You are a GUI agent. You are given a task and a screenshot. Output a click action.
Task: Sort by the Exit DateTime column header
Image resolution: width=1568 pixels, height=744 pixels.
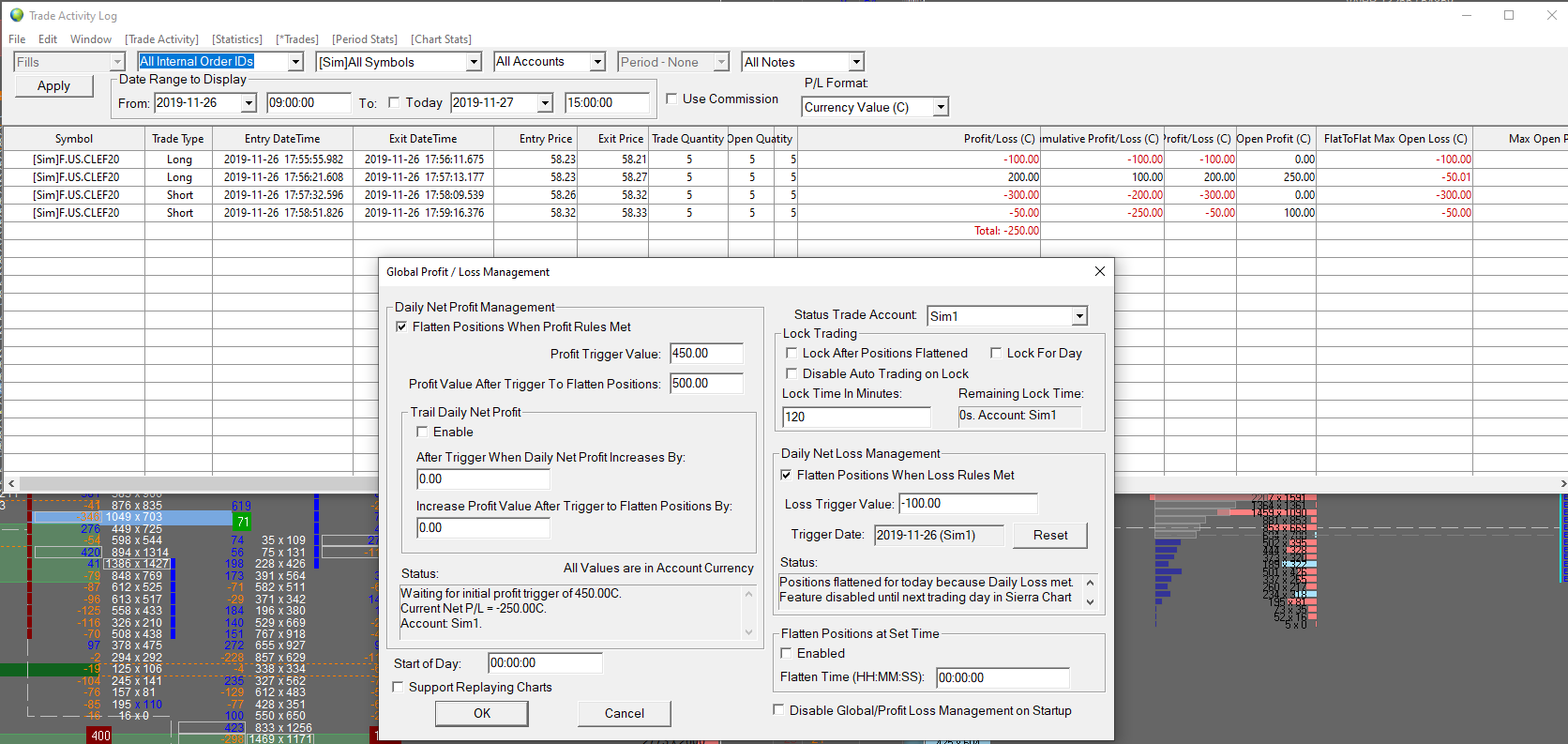click(423, 139)
